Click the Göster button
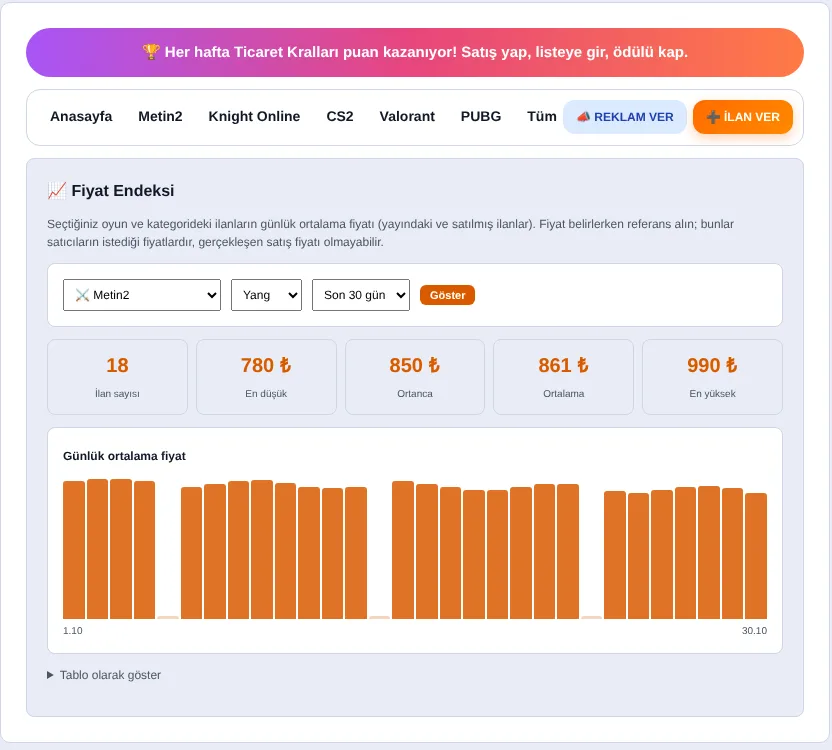 point(447,295)
